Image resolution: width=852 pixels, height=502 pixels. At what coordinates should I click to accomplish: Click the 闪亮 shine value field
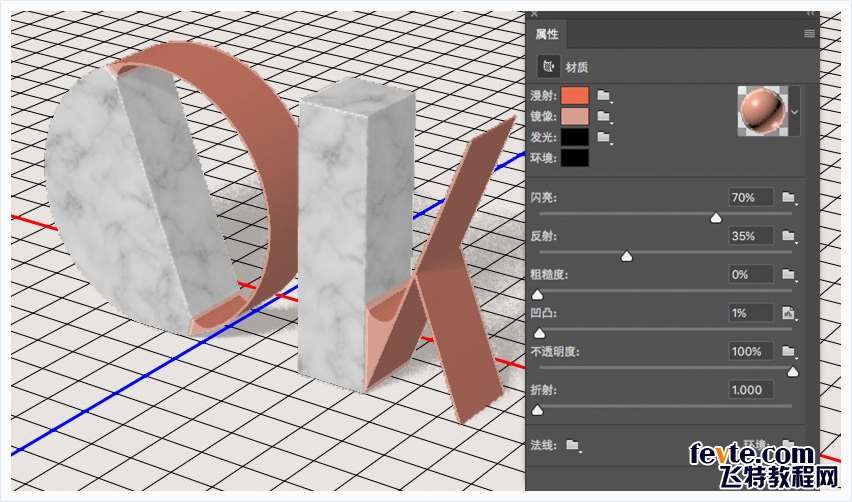(751, 197)
